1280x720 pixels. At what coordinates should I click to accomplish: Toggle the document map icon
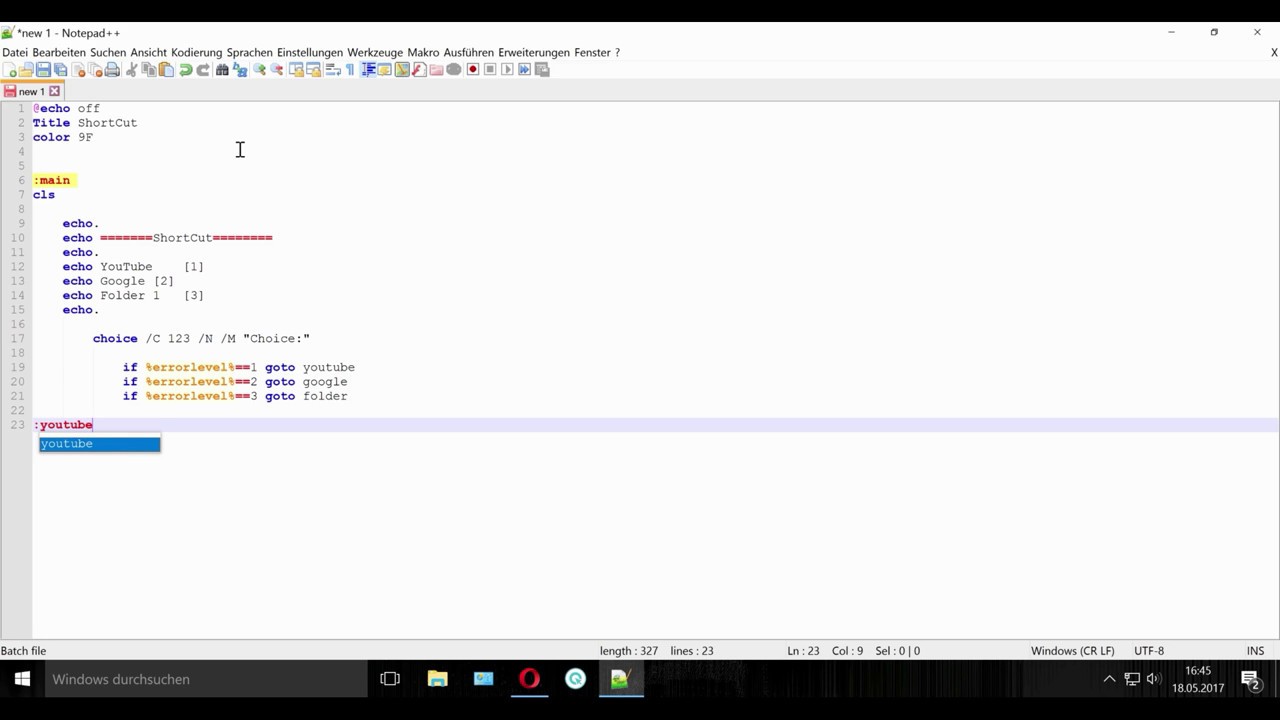pyautogui.click(x=402, y=70)
